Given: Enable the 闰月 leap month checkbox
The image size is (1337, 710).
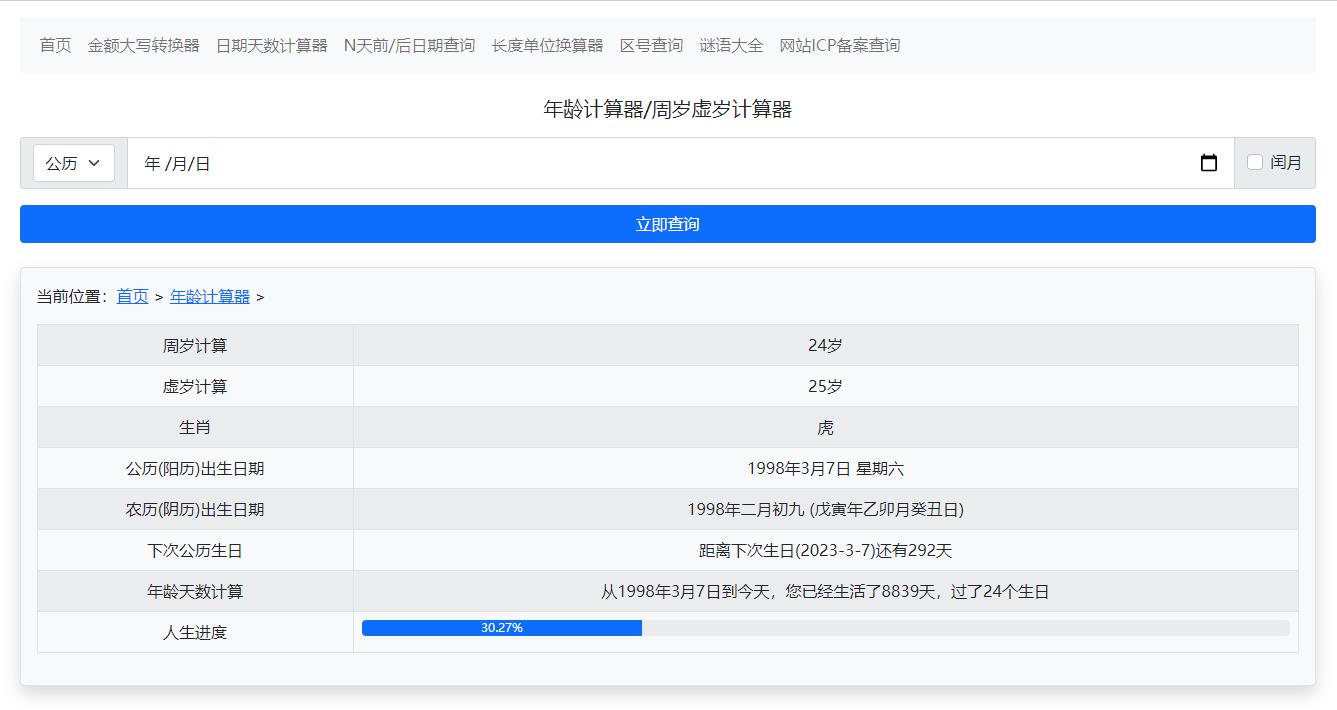Looking at the screenshot, I should coord(1255,162).
